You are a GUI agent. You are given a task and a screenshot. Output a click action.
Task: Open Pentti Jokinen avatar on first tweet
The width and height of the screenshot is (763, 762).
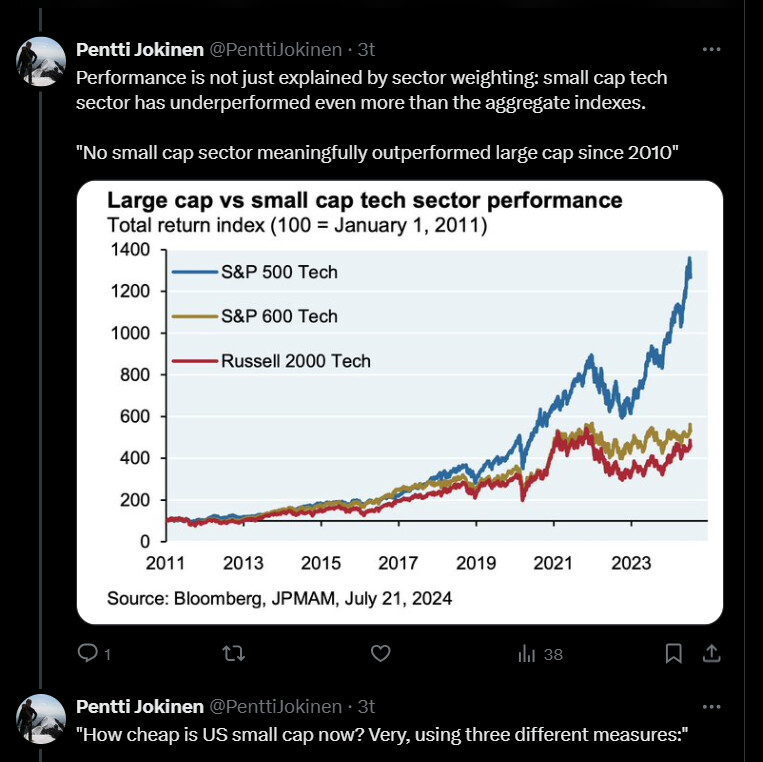(41, 61)
